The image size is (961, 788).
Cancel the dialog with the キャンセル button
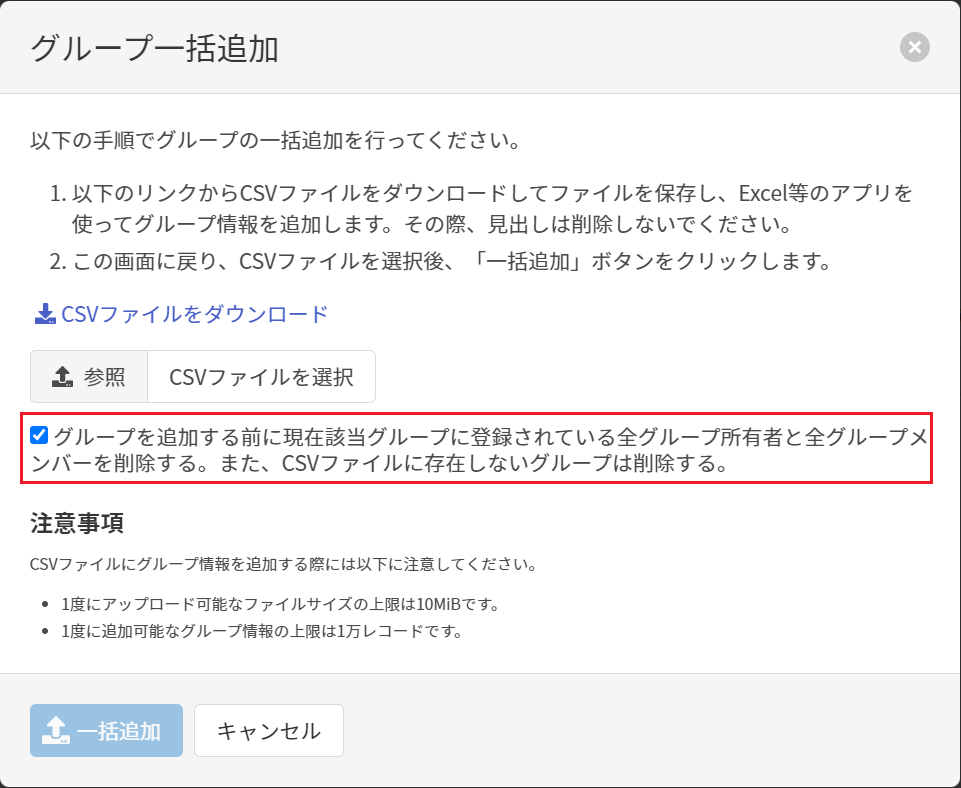pos(268,731)
